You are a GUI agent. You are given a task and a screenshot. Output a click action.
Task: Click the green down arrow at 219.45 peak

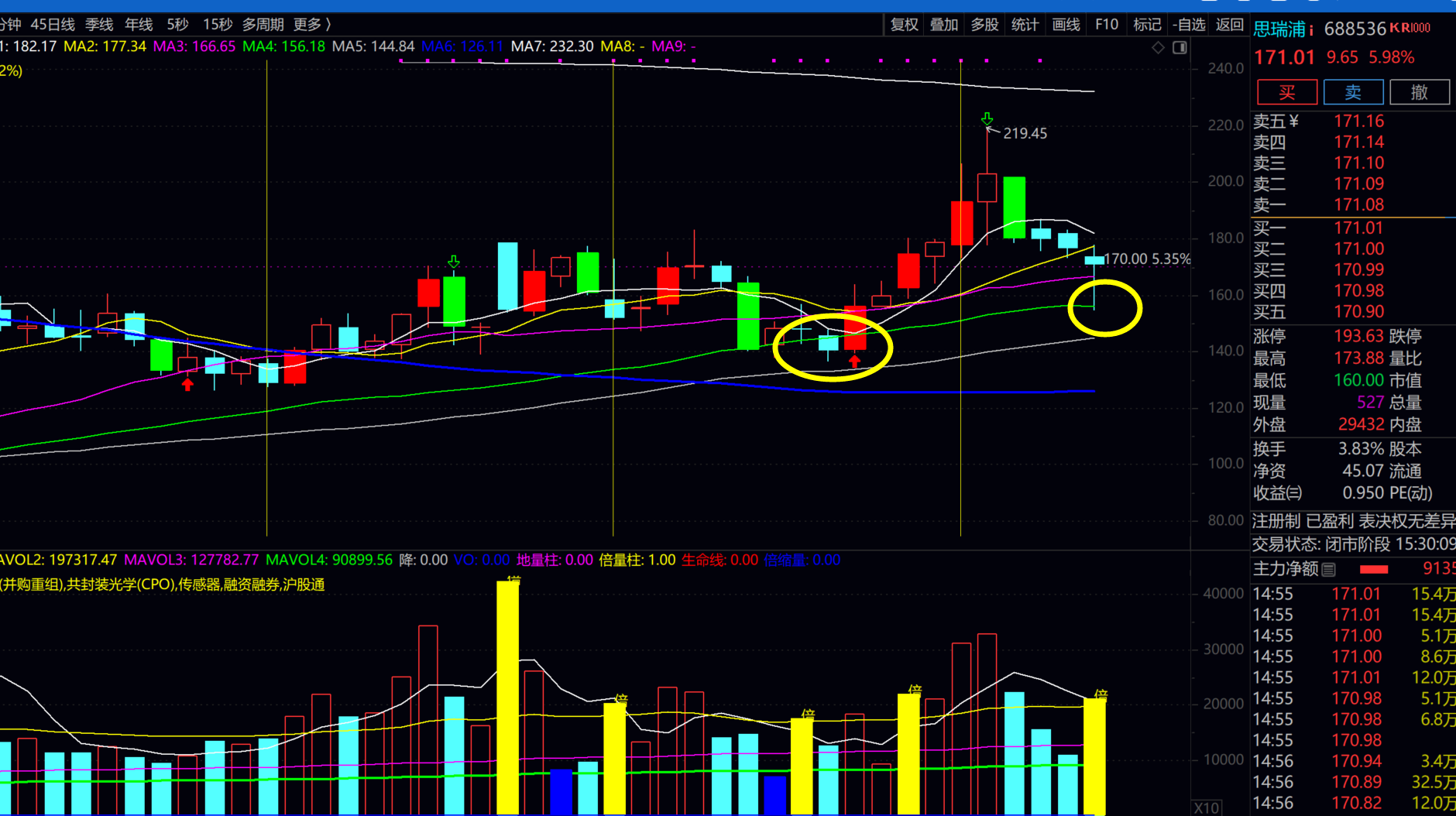pyautogui.click(x=987, y=118)
